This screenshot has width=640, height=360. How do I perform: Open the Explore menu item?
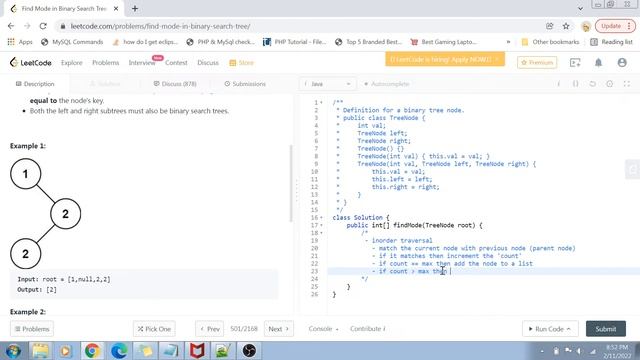tap(72, 63)
